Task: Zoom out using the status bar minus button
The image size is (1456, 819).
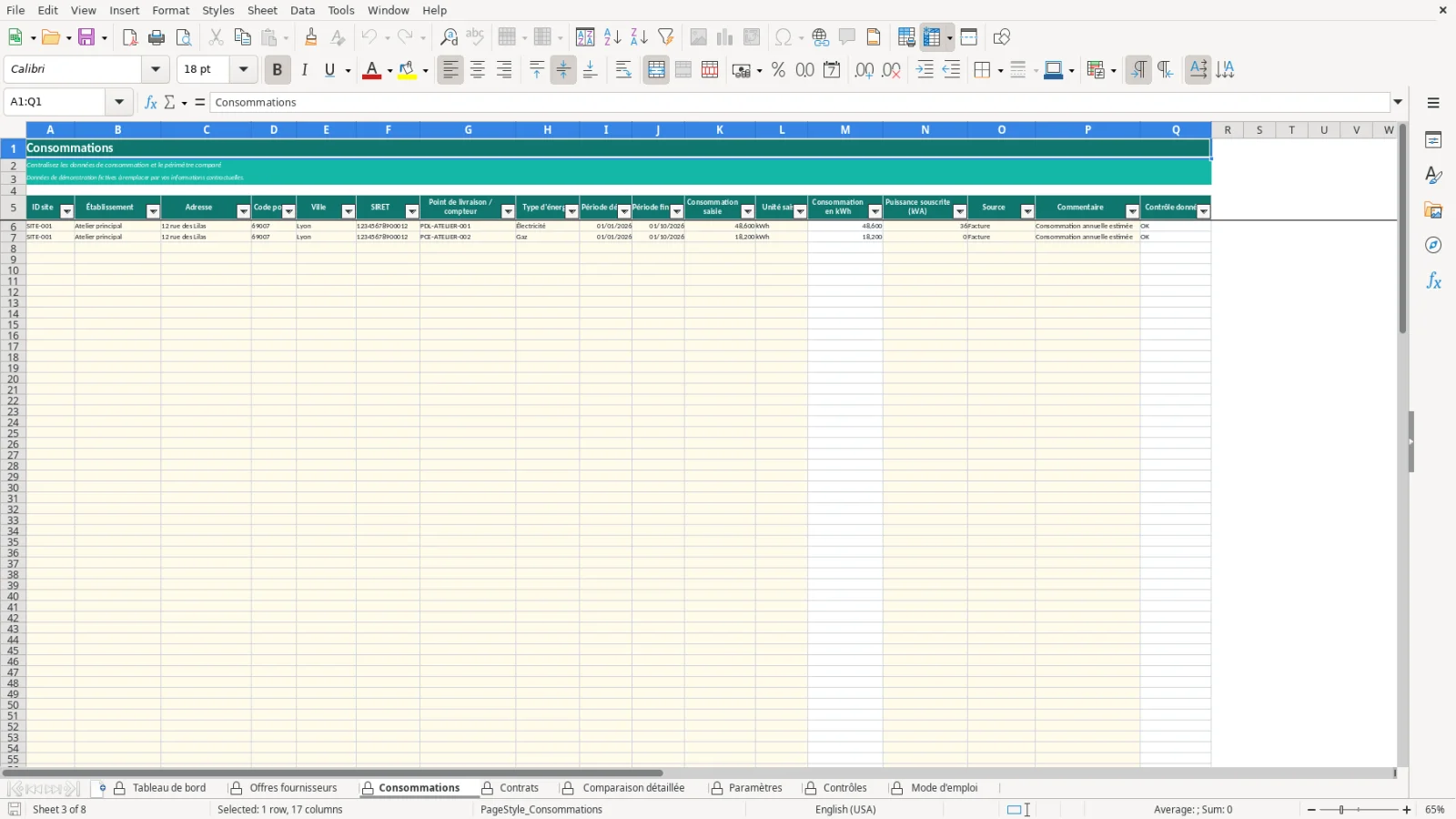Action: (x=1311, y=810)
